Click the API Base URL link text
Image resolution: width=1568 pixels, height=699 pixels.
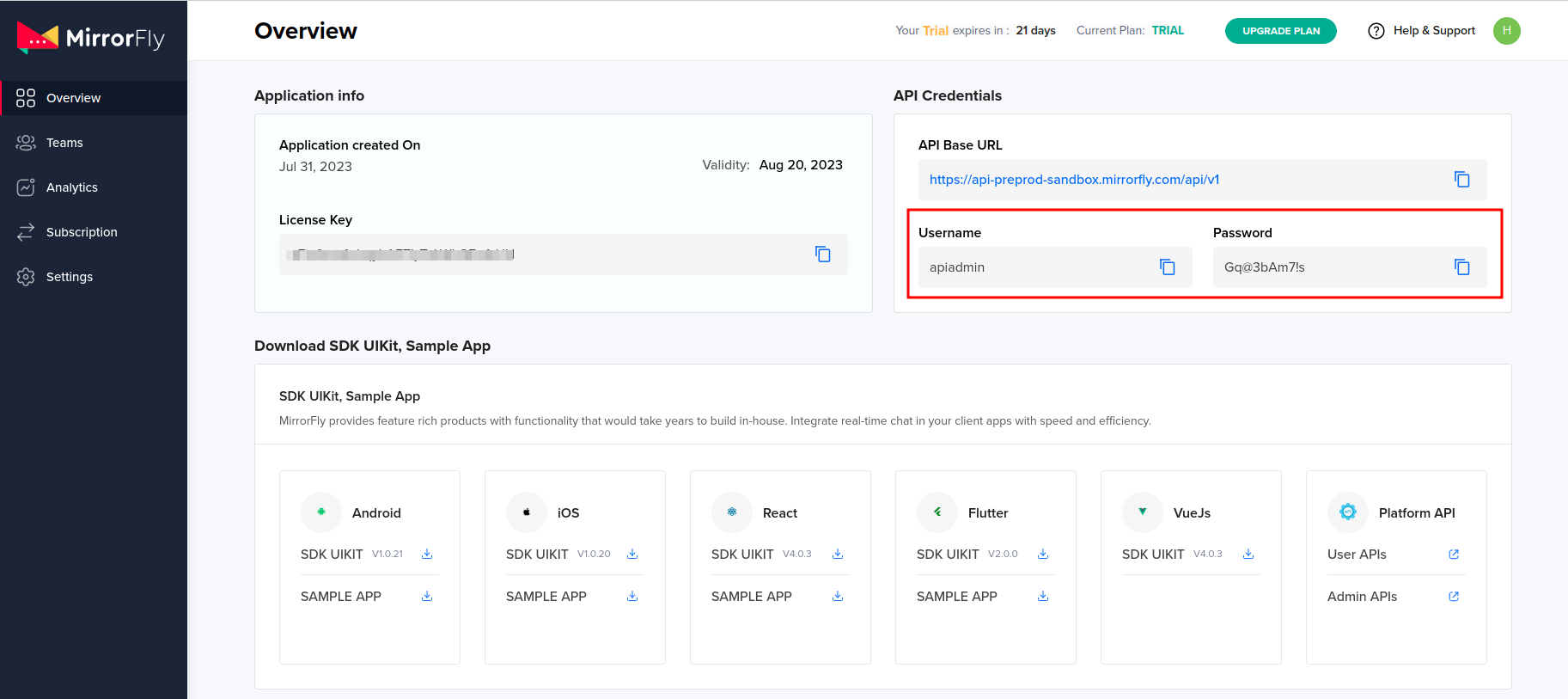[1074, 180]
